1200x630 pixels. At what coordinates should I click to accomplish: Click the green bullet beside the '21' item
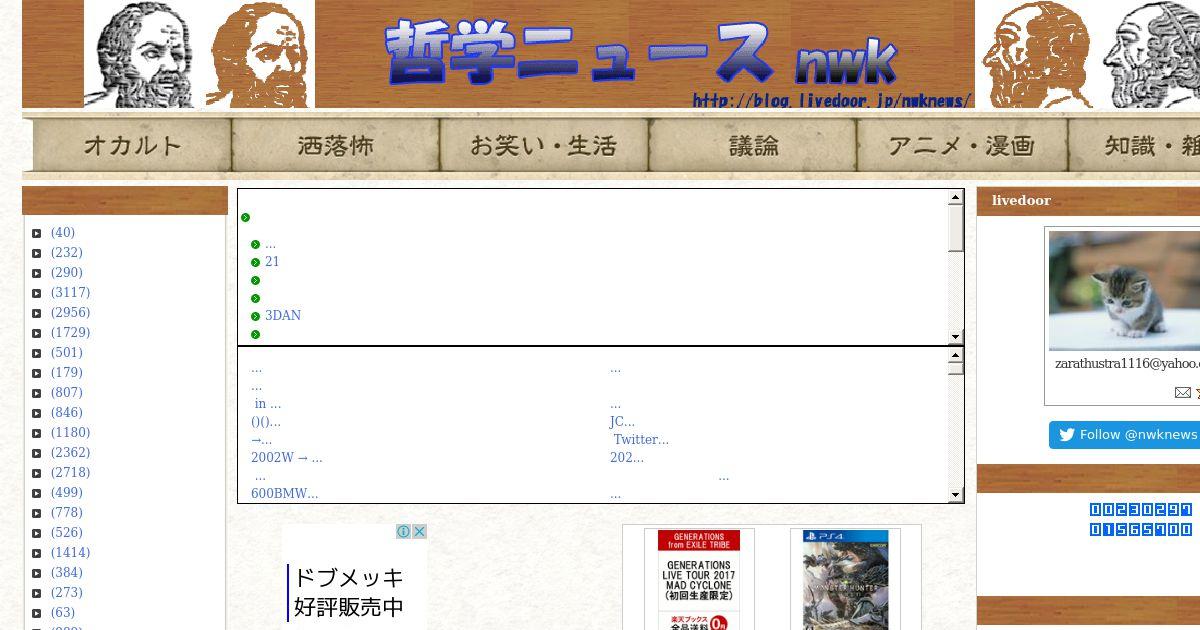point(256,263)
